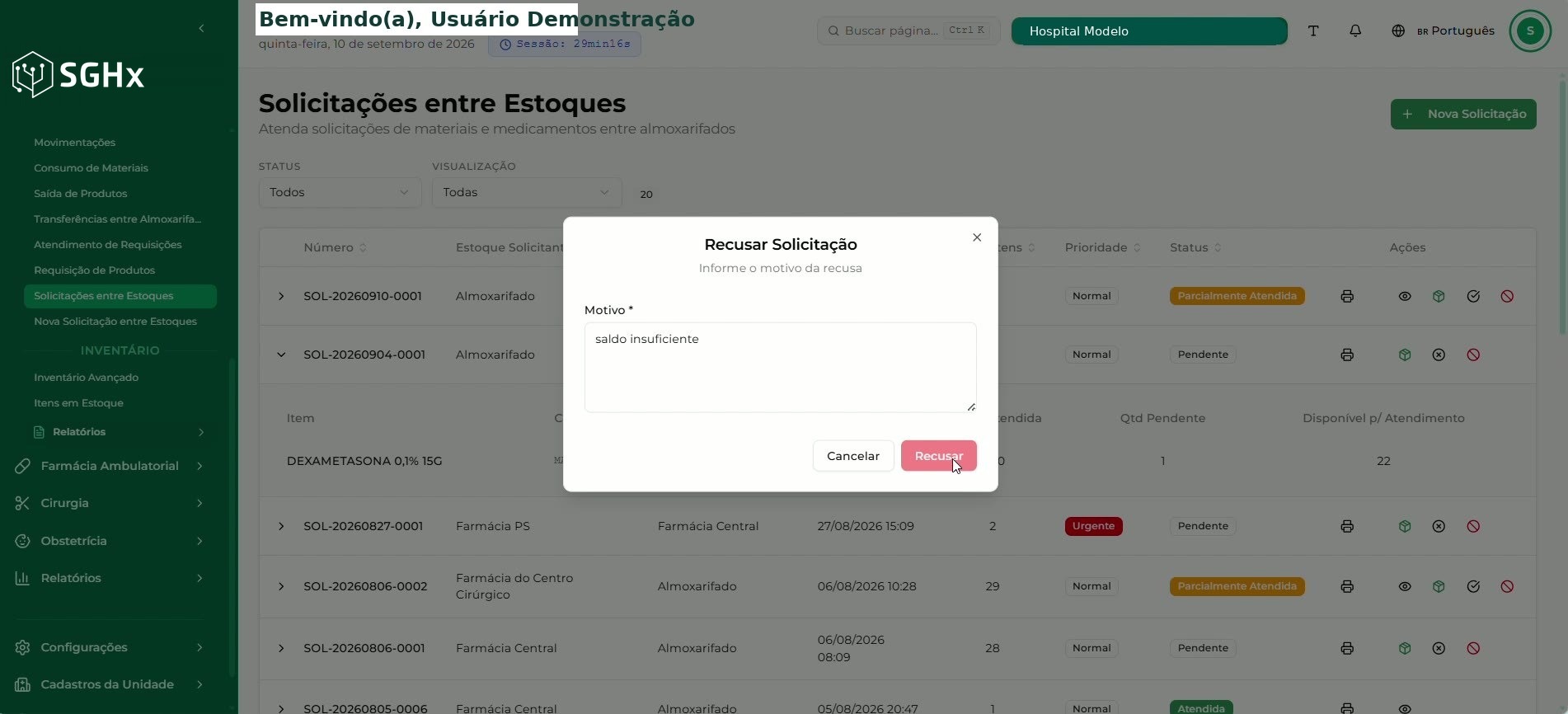Select Itens em Estoque in sidebar
Screen dimensions: 1568x714
pos(78,403)
